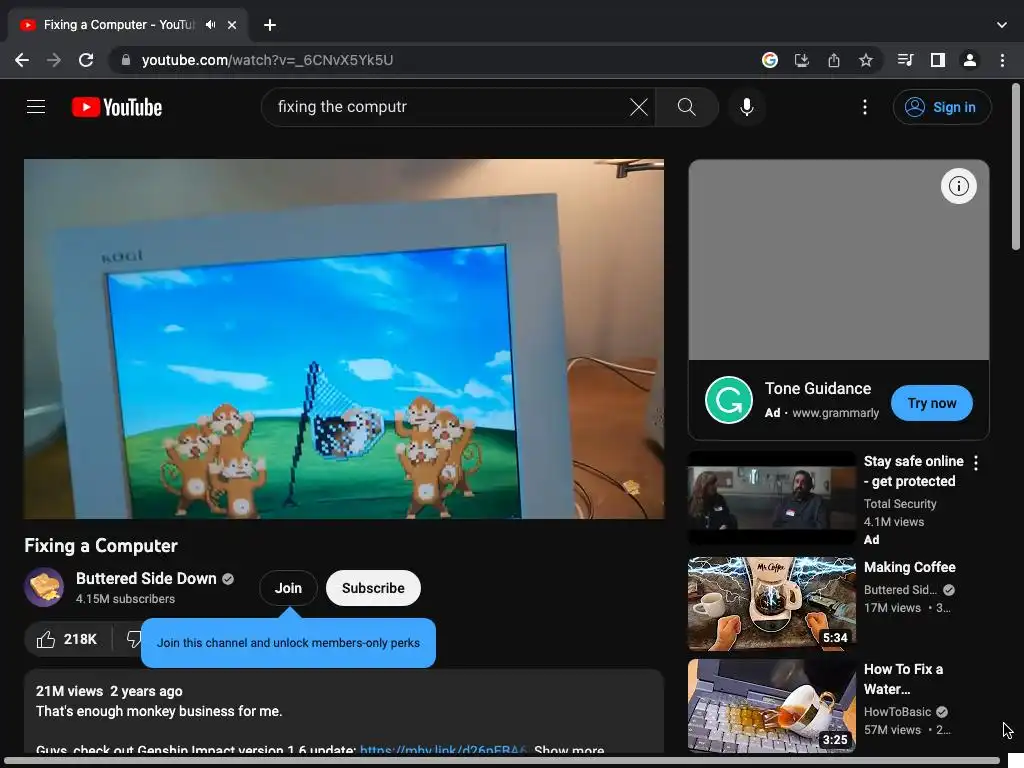This screenshot has height=768, width=1024.
Task: Click the video player monkey video
Action: 344,339
